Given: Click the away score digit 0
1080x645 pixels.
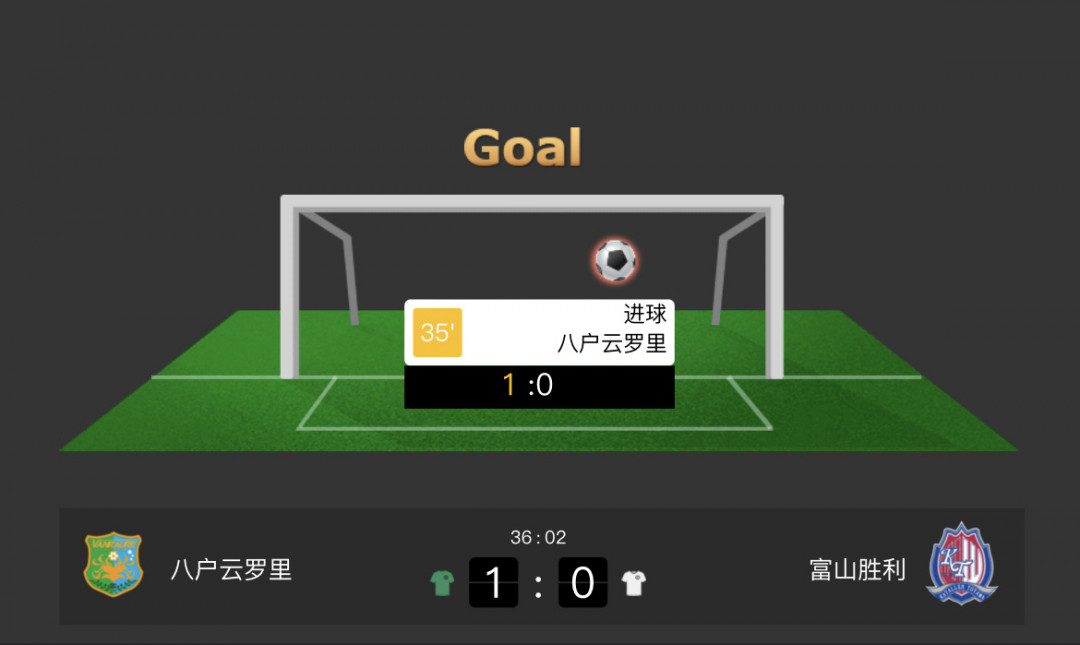Looking at the screenshot, I should coord(583,582).
